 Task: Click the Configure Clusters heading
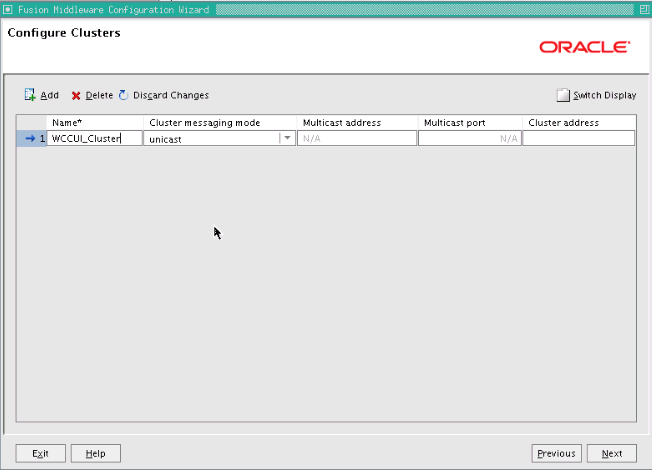point(64,33)
